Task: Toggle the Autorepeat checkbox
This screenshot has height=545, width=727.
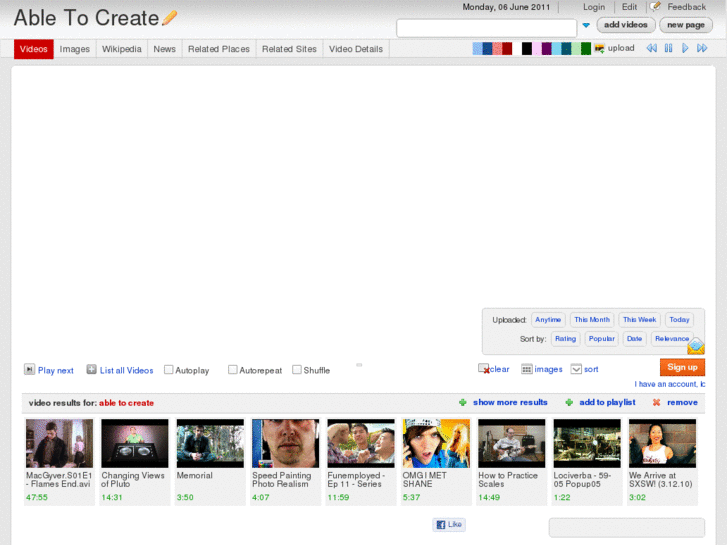Action: point(233,370)
